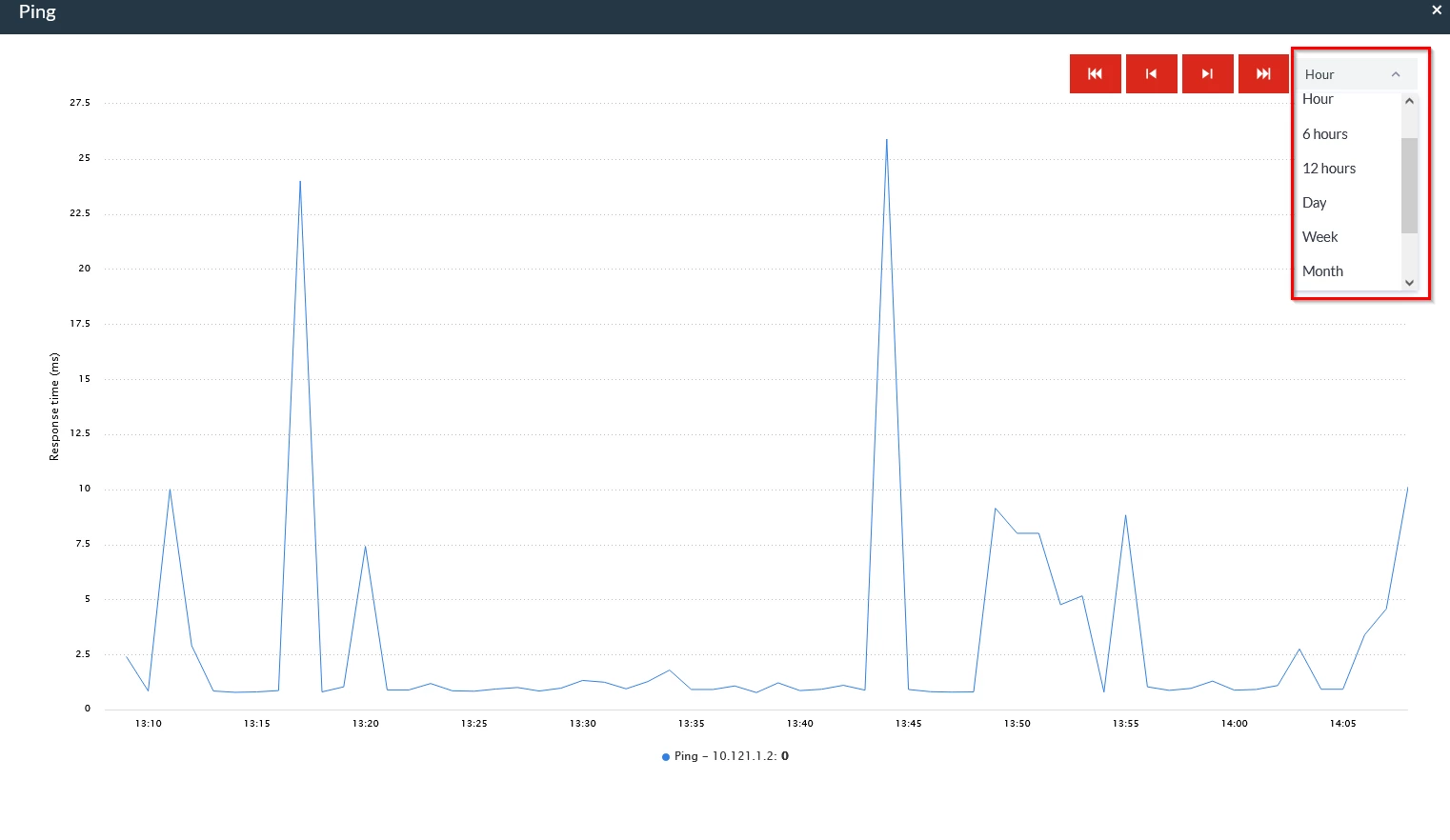This screenshot has width=1450, height=840.
Task: Click the 27.5 y-axis value label
Action: click(80, 103)
